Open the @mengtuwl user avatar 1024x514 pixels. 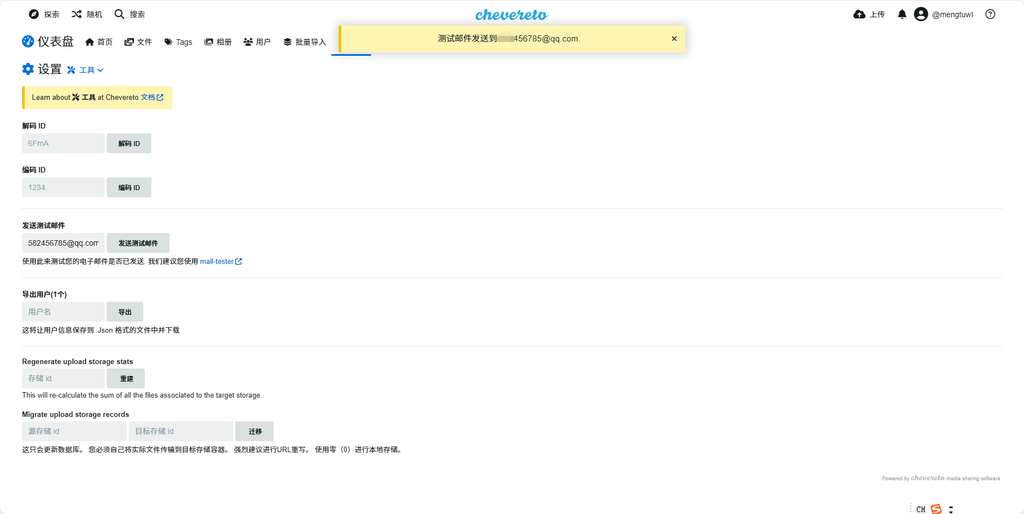[x=921, y=14]
